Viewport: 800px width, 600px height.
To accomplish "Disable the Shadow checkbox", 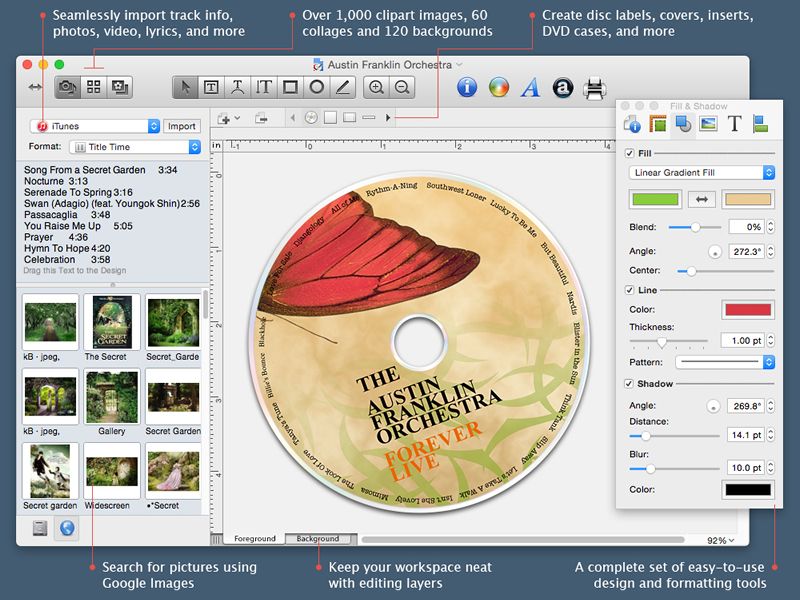I will (x=630, y=382).
